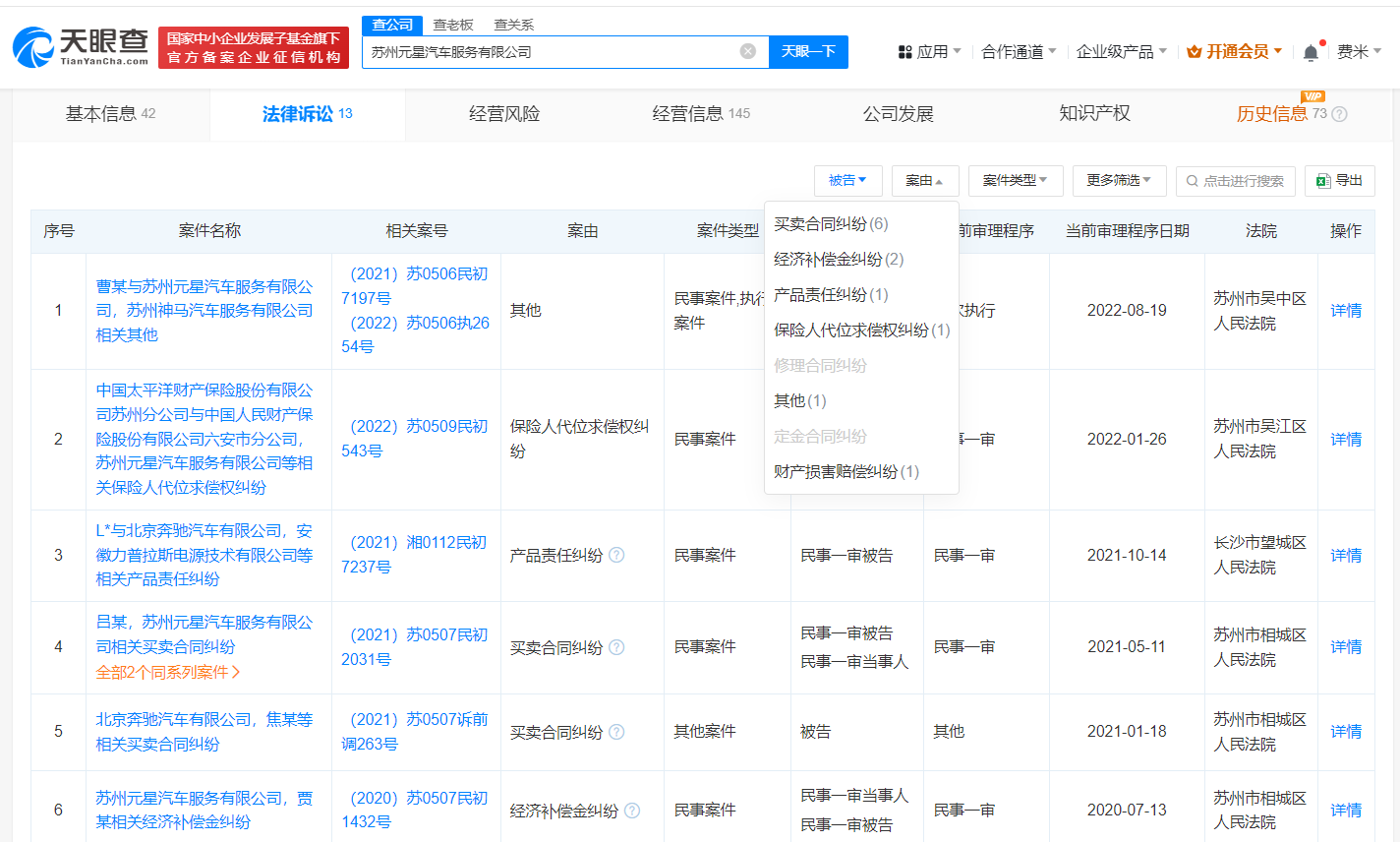Select 查老板 search tab
The image size is (1400, 842).
[453, 25]
